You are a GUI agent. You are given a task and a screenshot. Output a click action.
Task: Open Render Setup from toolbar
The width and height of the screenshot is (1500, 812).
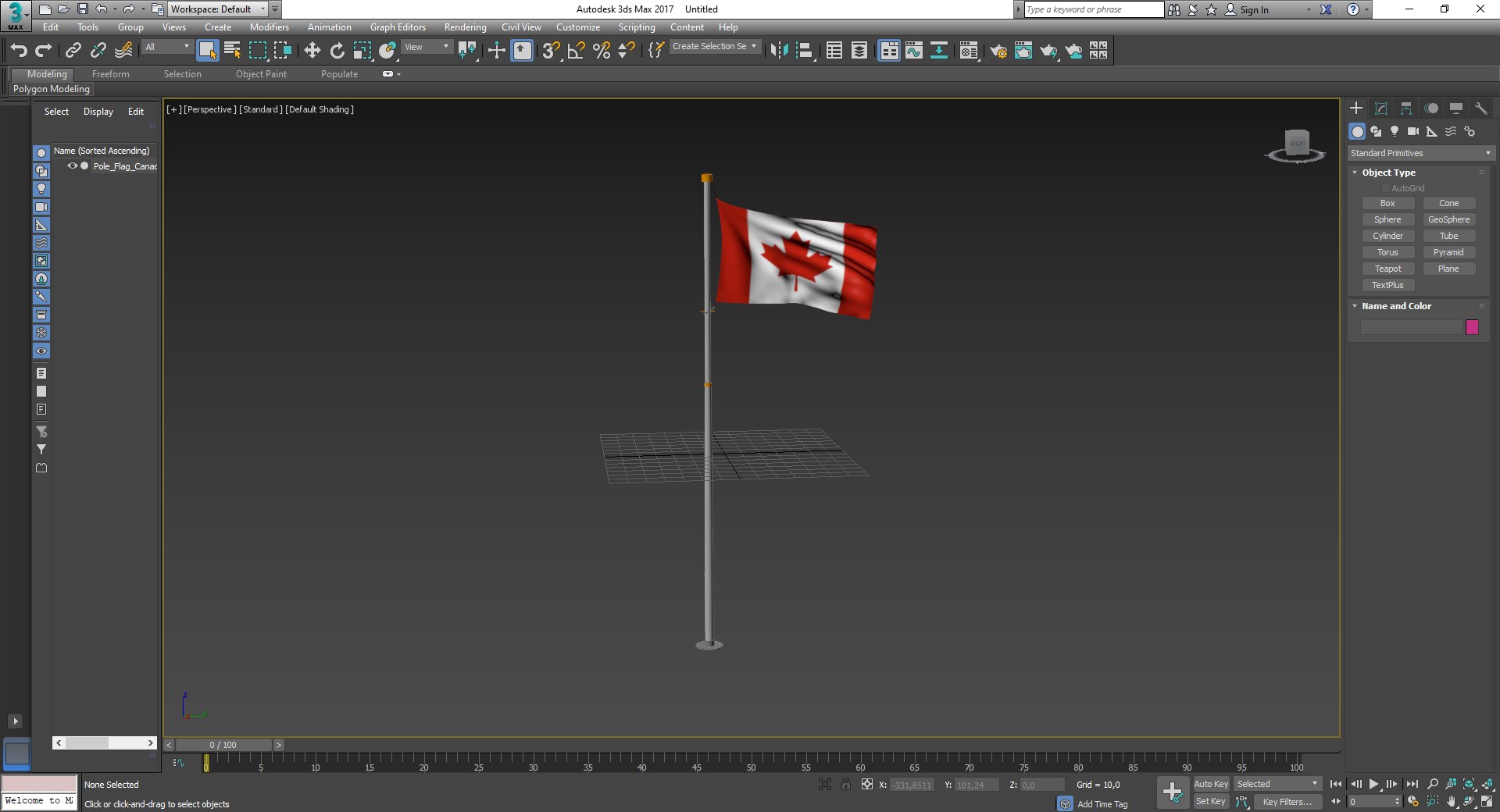pos(998,51)
